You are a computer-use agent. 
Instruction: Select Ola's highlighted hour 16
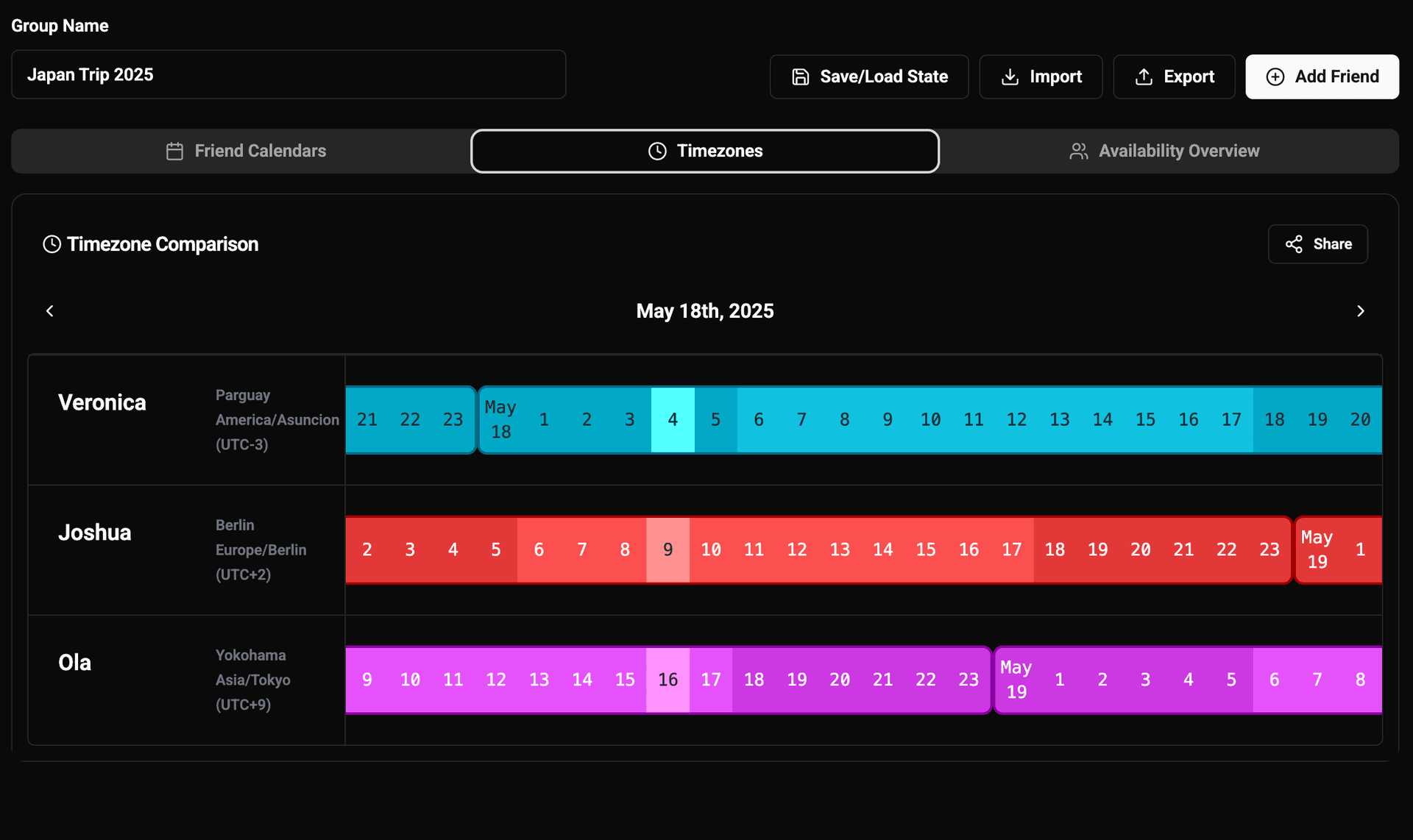pyautogui.click(x=668, y=680)
